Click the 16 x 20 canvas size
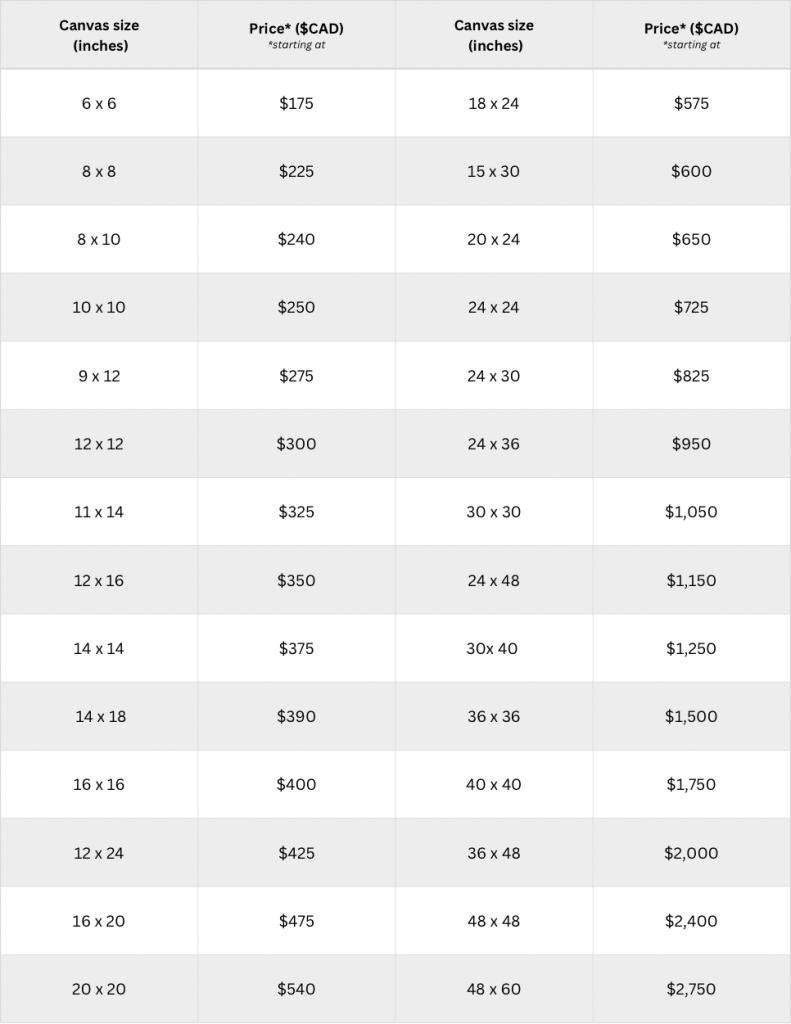This screenshot has height=1024, width=791. pos(99,921)
